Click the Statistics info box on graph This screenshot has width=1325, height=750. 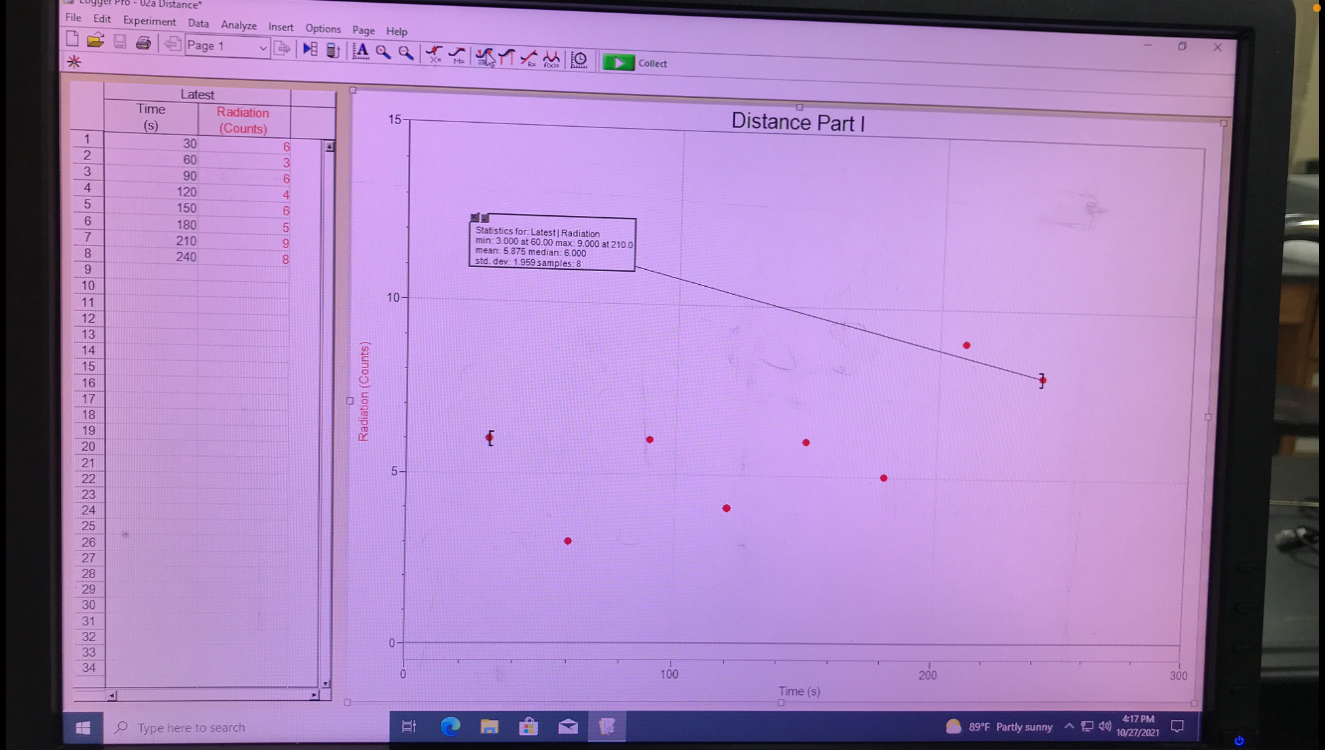(x=552, y=243)
